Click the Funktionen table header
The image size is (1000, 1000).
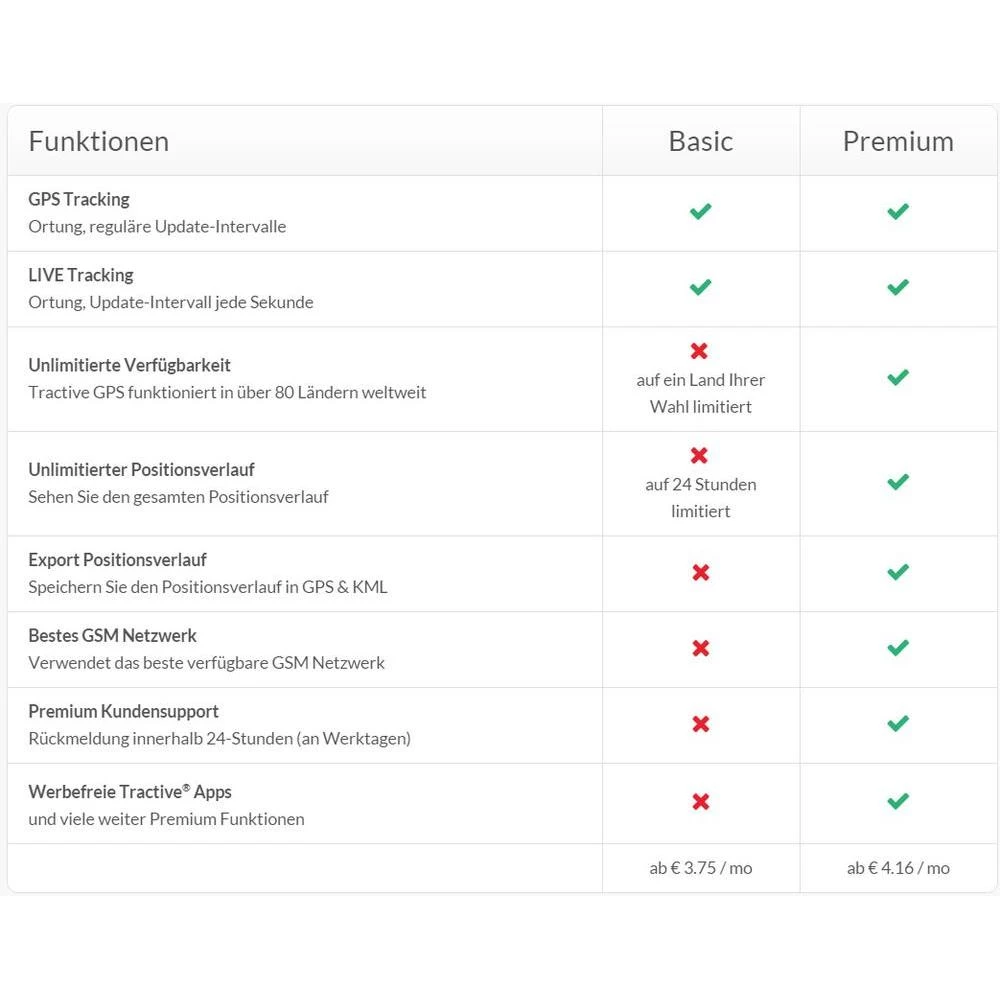coord(99,141)
